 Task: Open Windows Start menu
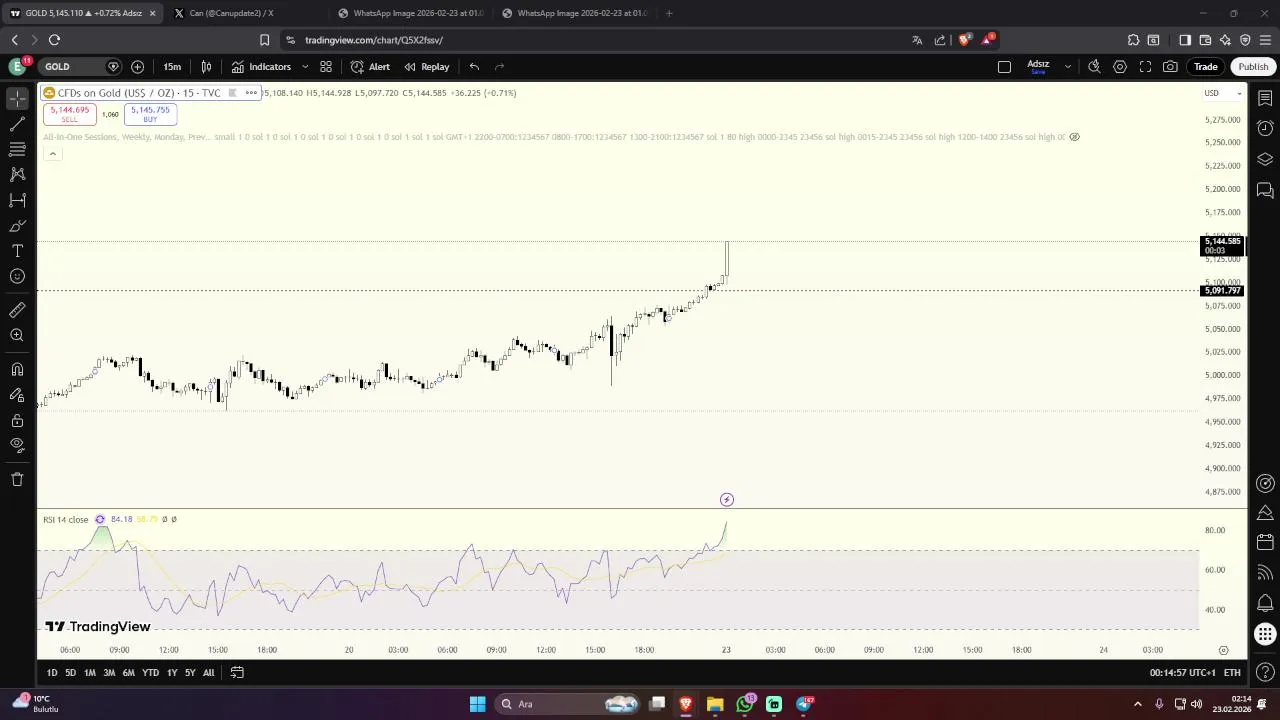pyautogui.click(x=477, y=704)
